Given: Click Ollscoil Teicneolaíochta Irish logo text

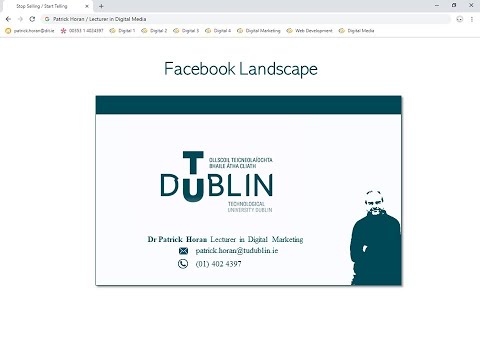Looking at the screenshot, I should pos(241,163).
